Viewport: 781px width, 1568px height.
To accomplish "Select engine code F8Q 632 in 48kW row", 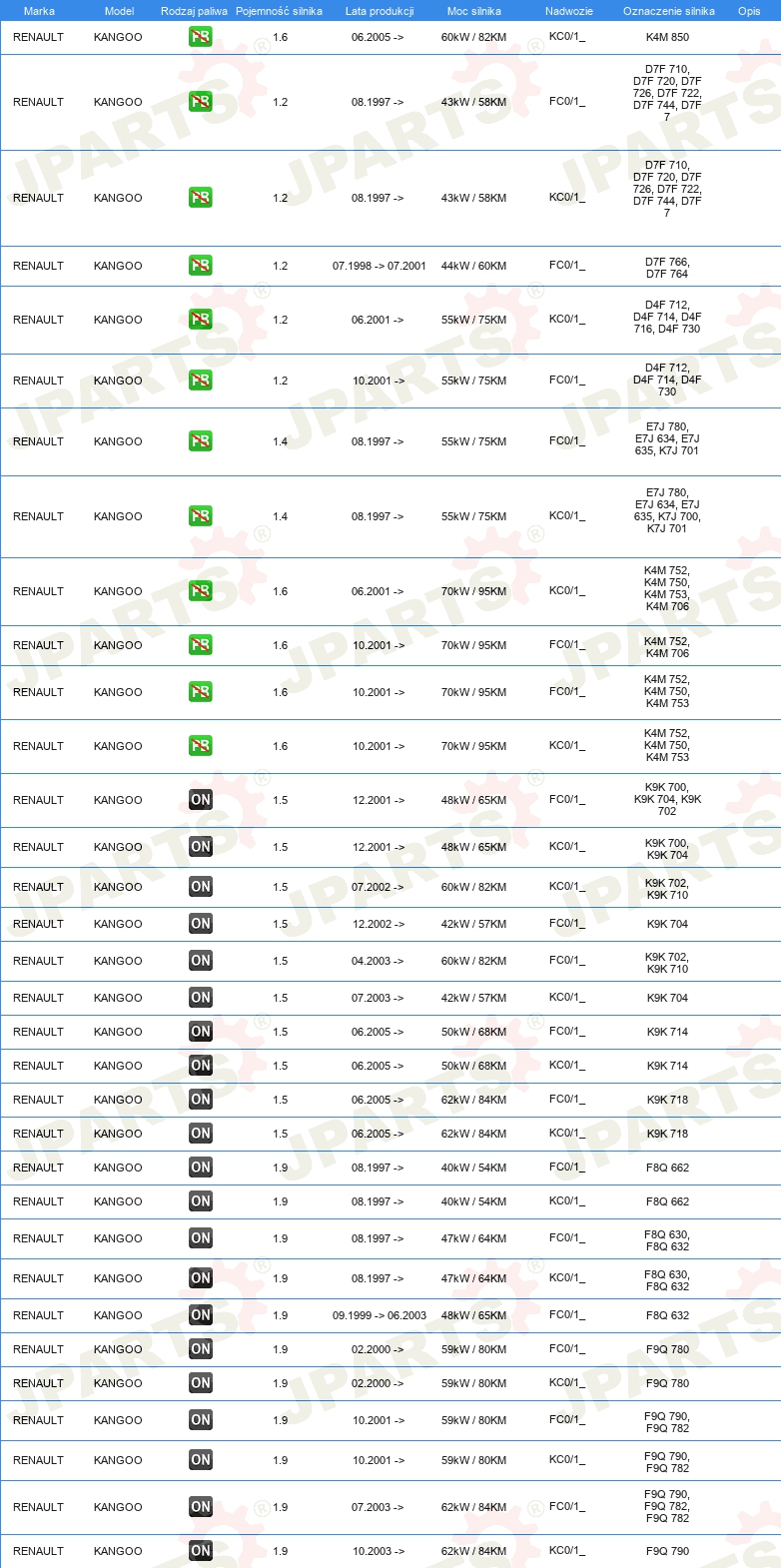I will pos(667,1315).
